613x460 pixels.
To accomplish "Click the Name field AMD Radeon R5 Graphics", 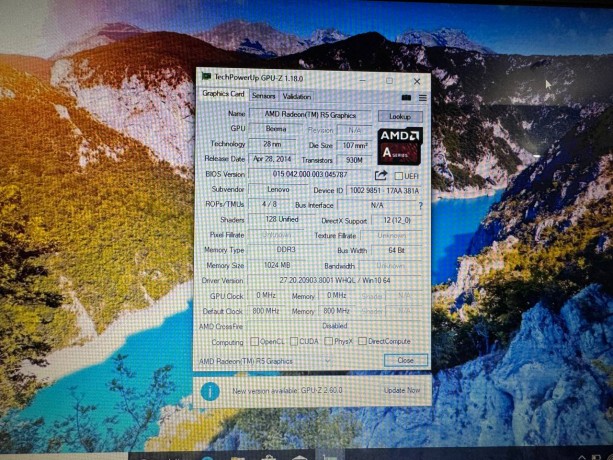I will point(310,115).
